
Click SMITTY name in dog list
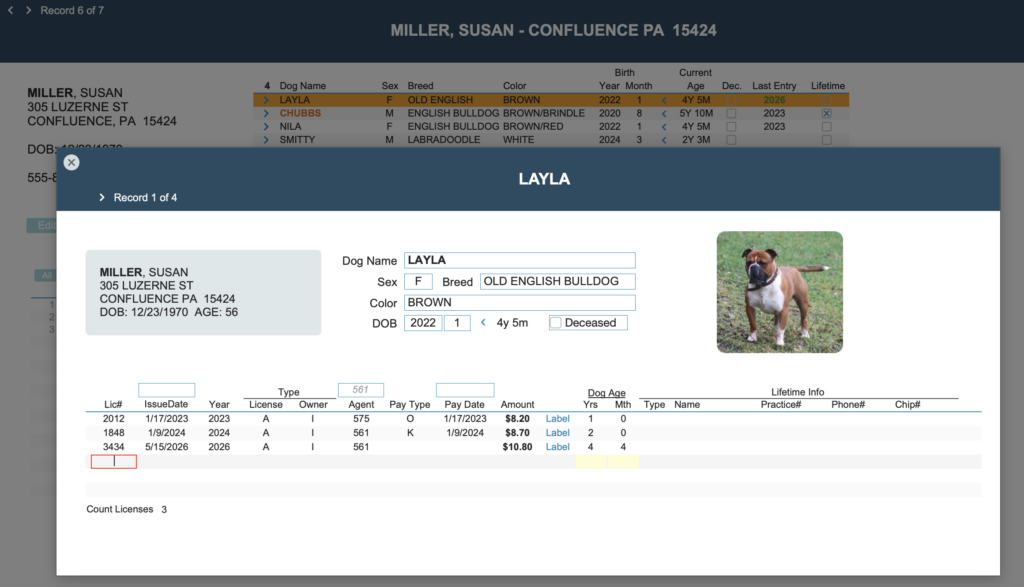pos(297,140)
